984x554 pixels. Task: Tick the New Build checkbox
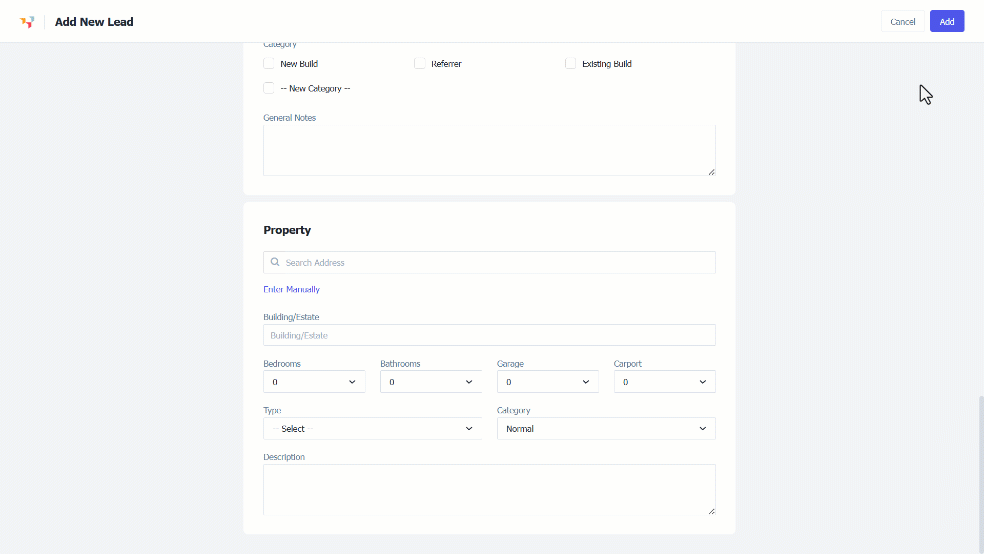[x=269, y=63]
